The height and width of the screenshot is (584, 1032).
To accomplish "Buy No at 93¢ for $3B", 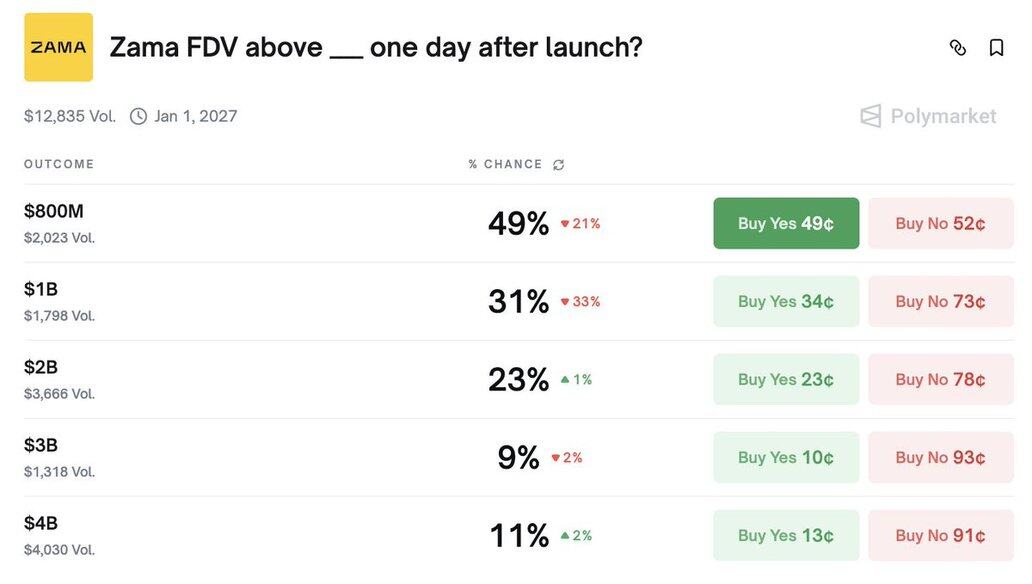I will (940, 457).
